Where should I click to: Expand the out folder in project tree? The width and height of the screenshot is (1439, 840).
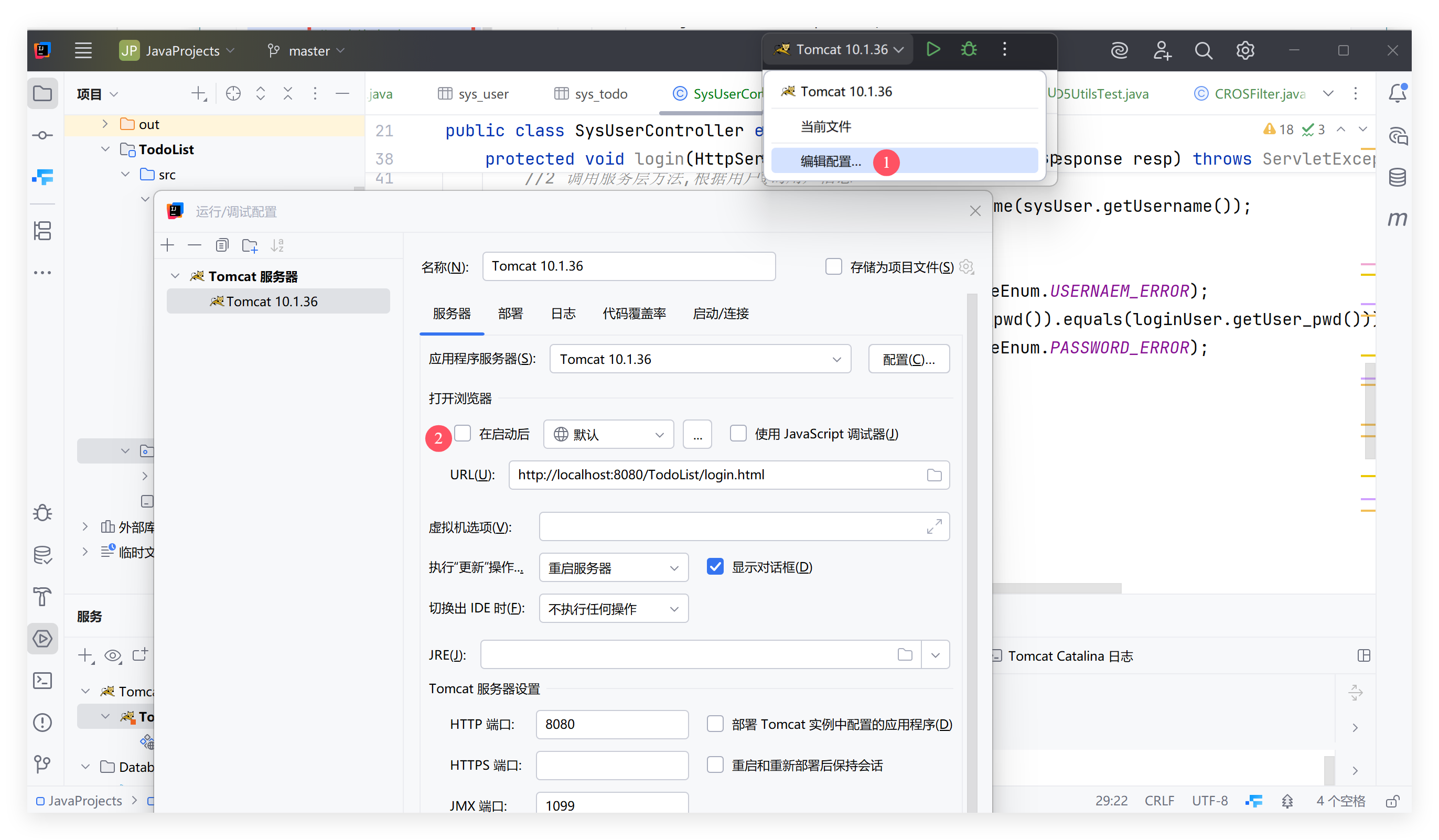[105, 124]
